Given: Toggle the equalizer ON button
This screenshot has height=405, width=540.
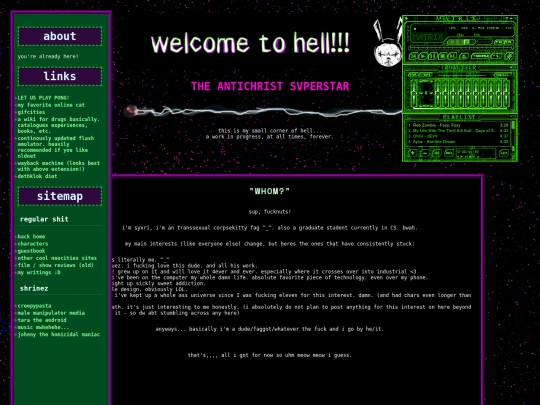Looking at the screenshot, I should click(x=414, y=75).
